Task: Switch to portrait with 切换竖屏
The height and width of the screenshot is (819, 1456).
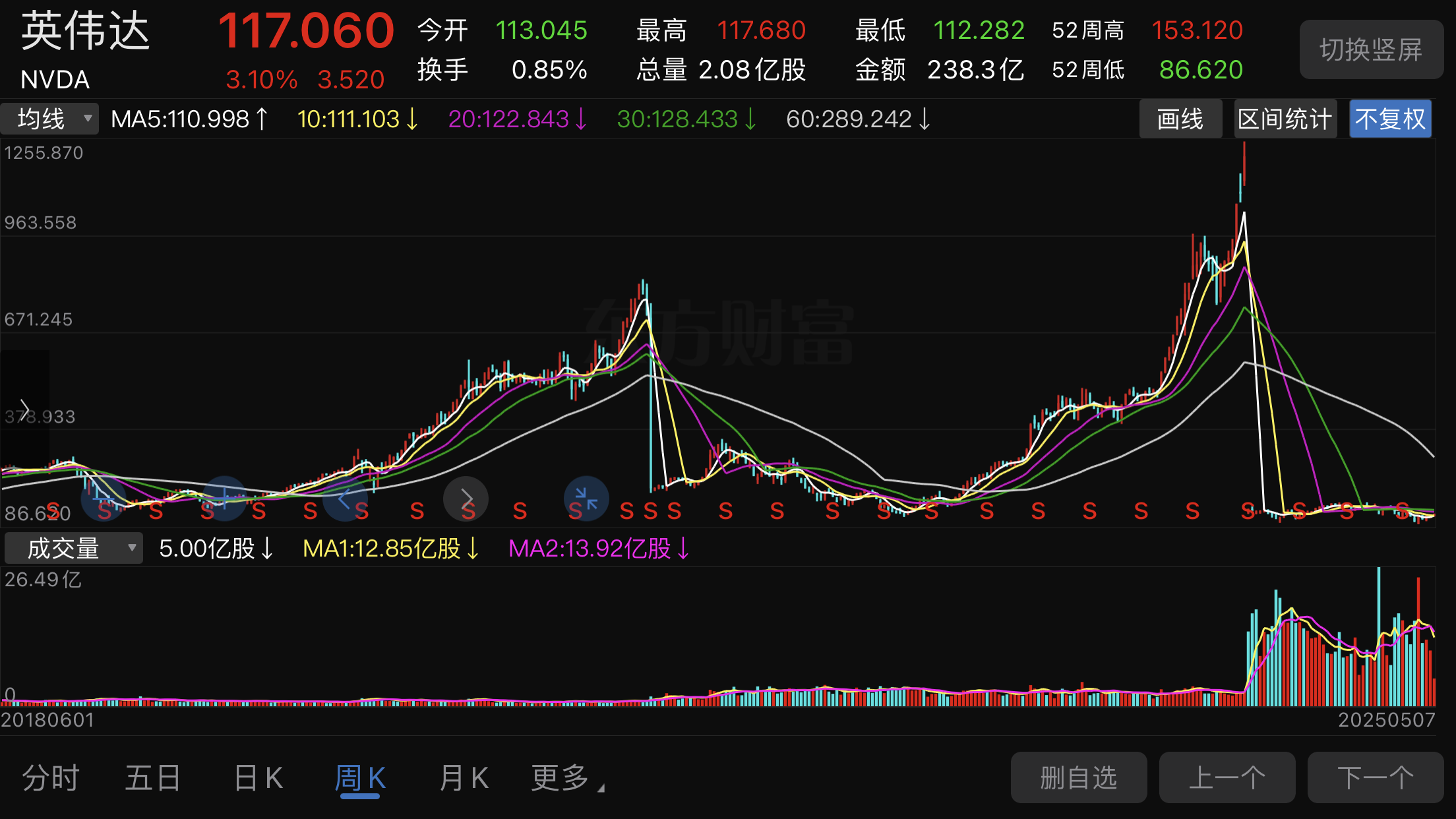Action: (x=1371, y=49)
